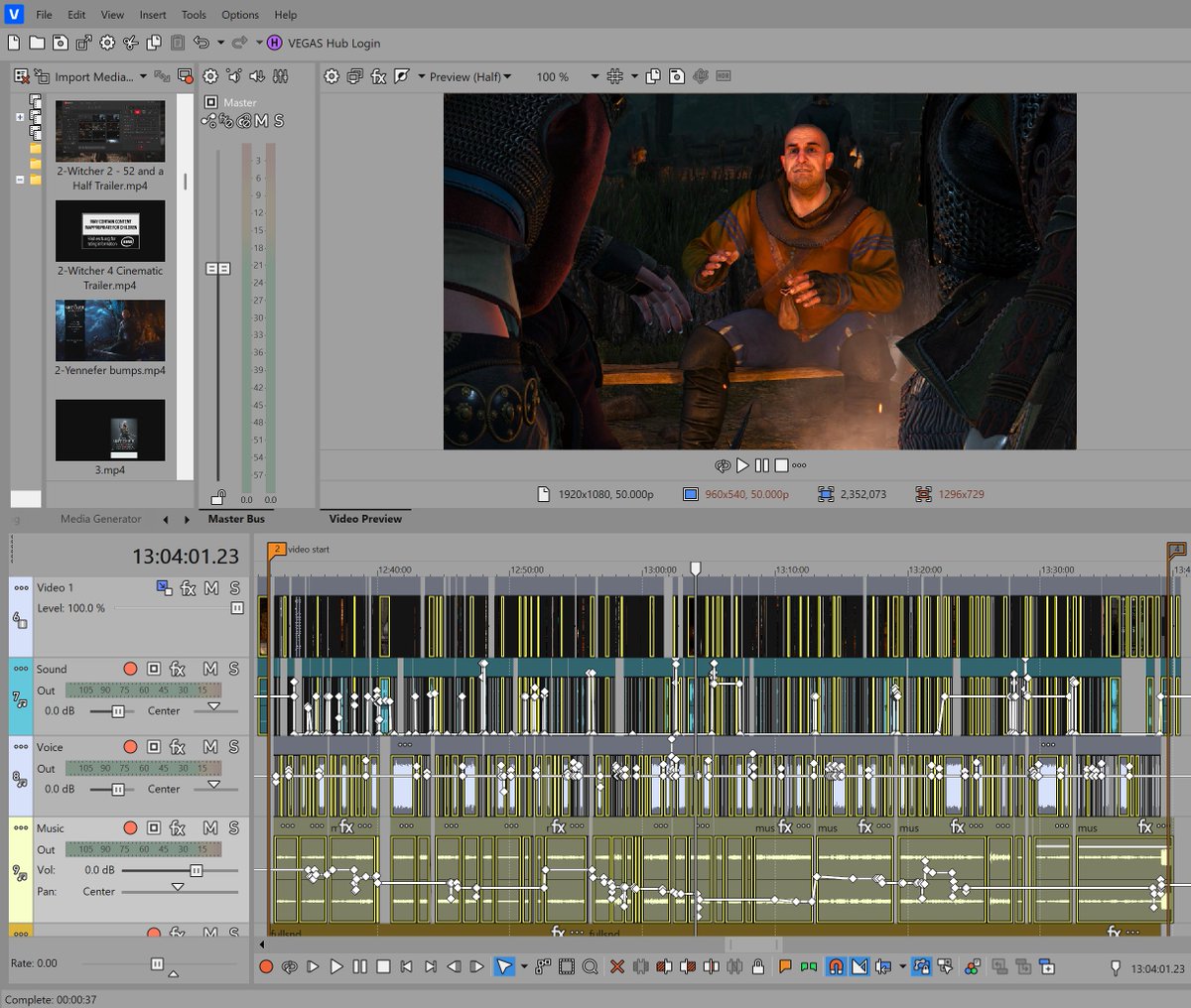Mute the Master bus
Viewport: 1191px width, 1008px height.
coord(261,120)
